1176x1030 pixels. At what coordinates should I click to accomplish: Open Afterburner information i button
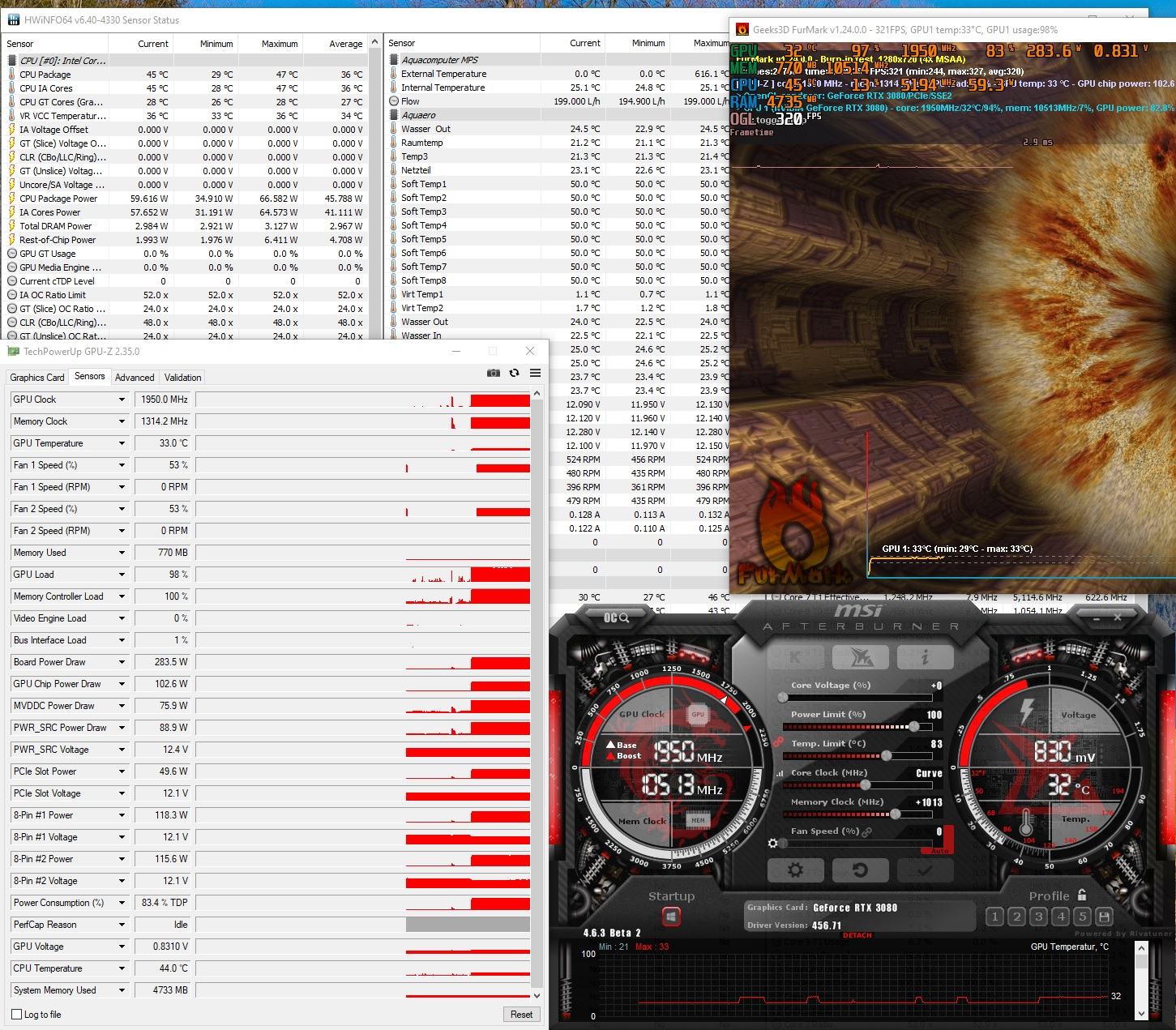(925, 658)
